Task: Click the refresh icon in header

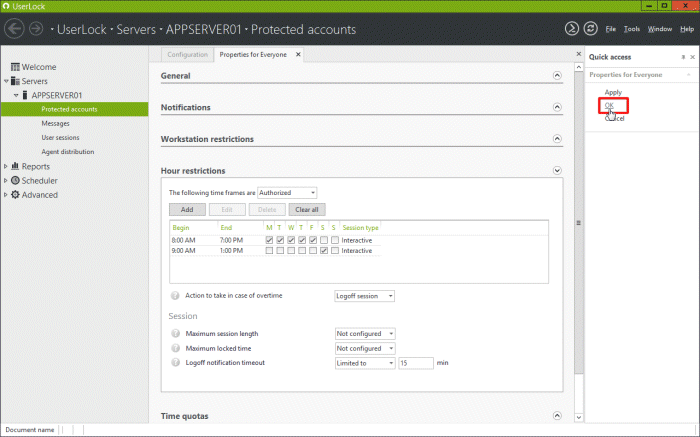Action: point(592,29)
